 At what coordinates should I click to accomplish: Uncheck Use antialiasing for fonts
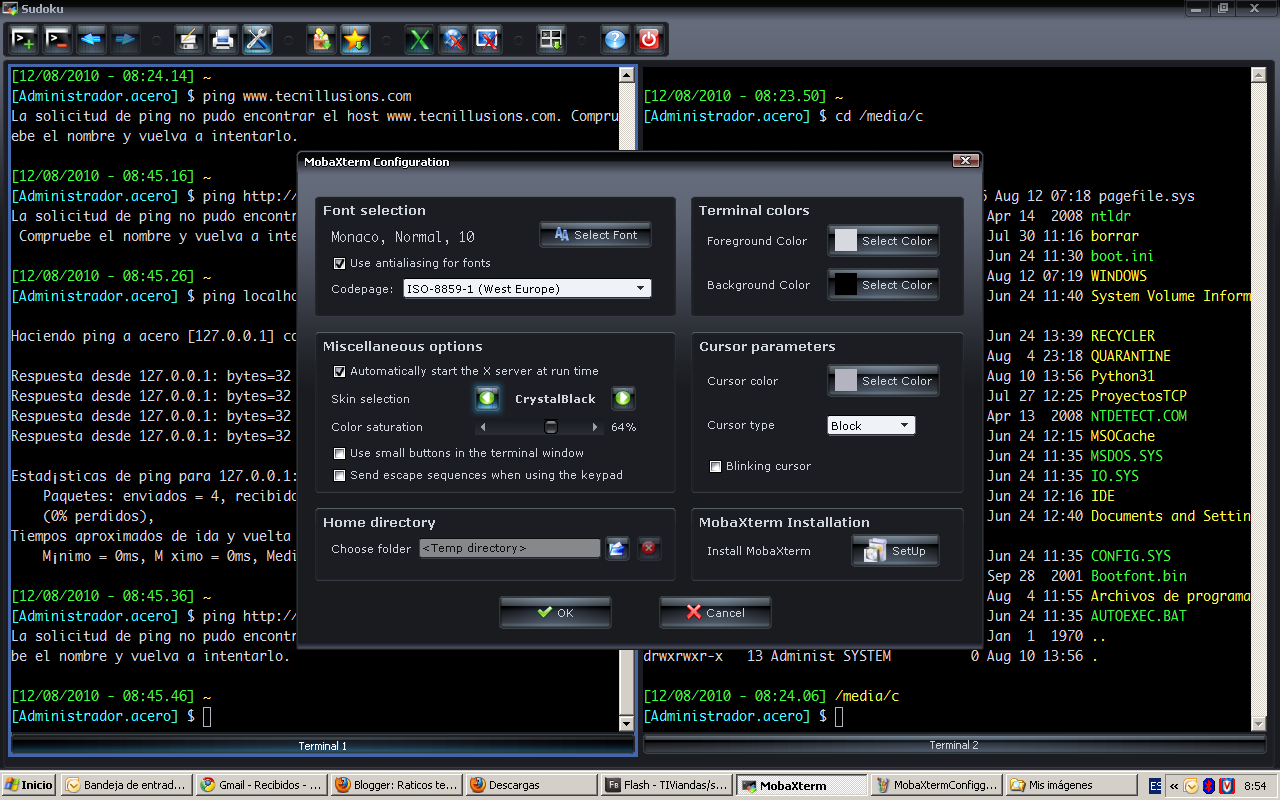tap(341, 263)
